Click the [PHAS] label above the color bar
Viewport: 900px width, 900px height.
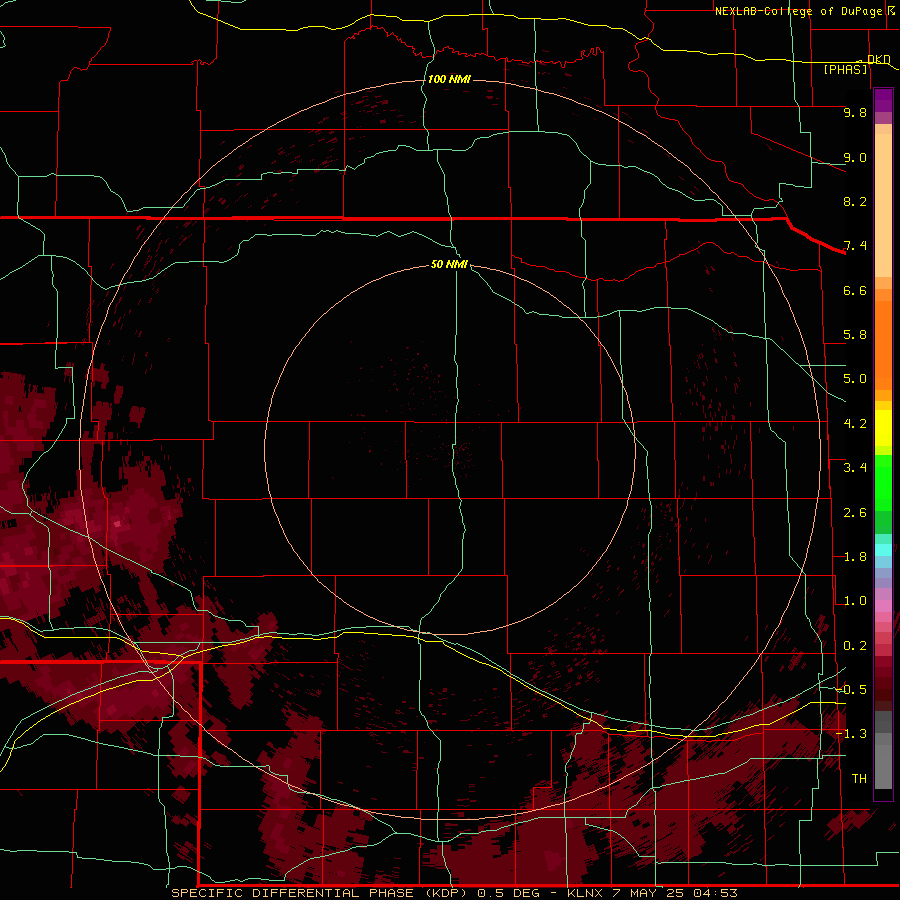pos(845,69)
